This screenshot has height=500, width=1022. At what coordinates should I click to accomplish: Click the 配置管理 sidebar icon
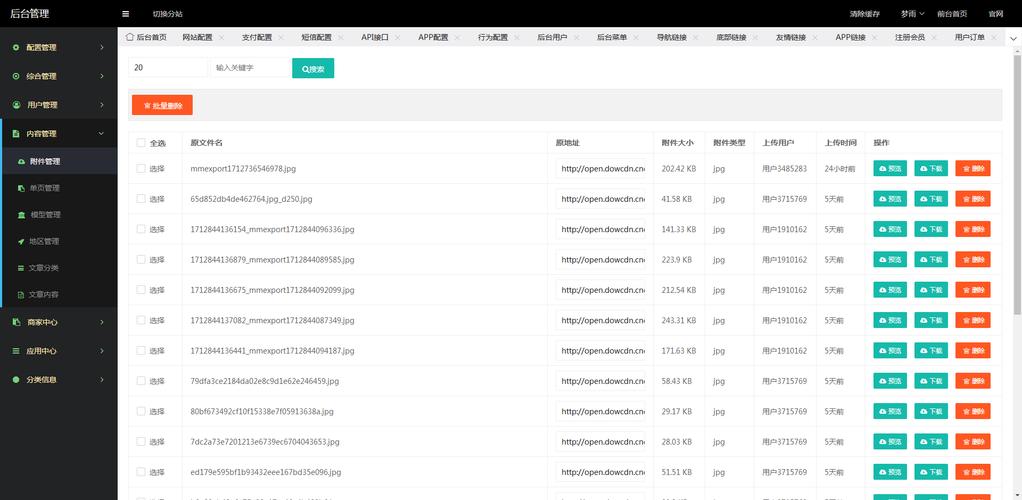[x=16, y=48]
